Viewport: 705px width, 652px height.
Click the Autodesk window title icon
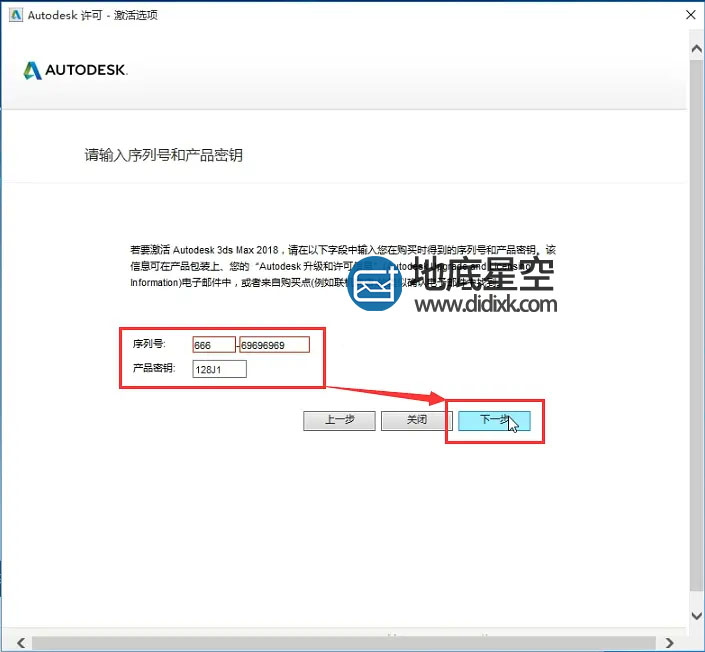coord(16,15)
